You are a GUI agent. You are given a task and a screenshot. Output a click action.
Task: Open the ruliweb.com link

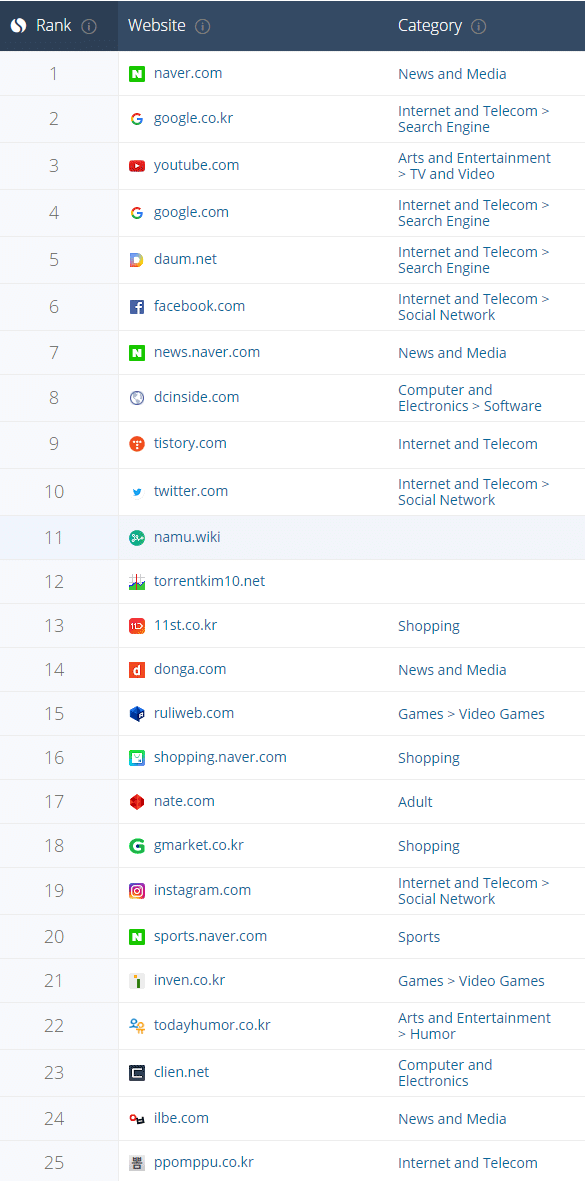(194, 713)
